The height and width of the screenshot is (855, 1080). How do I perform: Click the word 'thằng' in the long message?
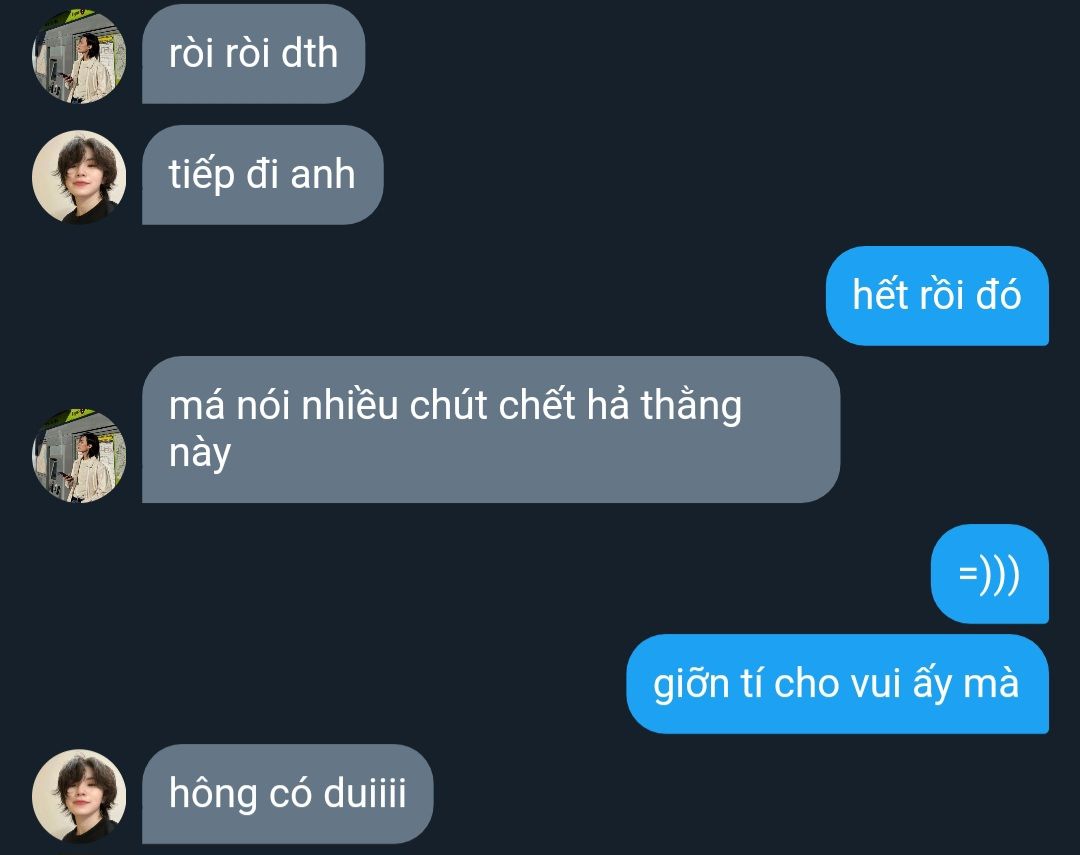point(691,404)
